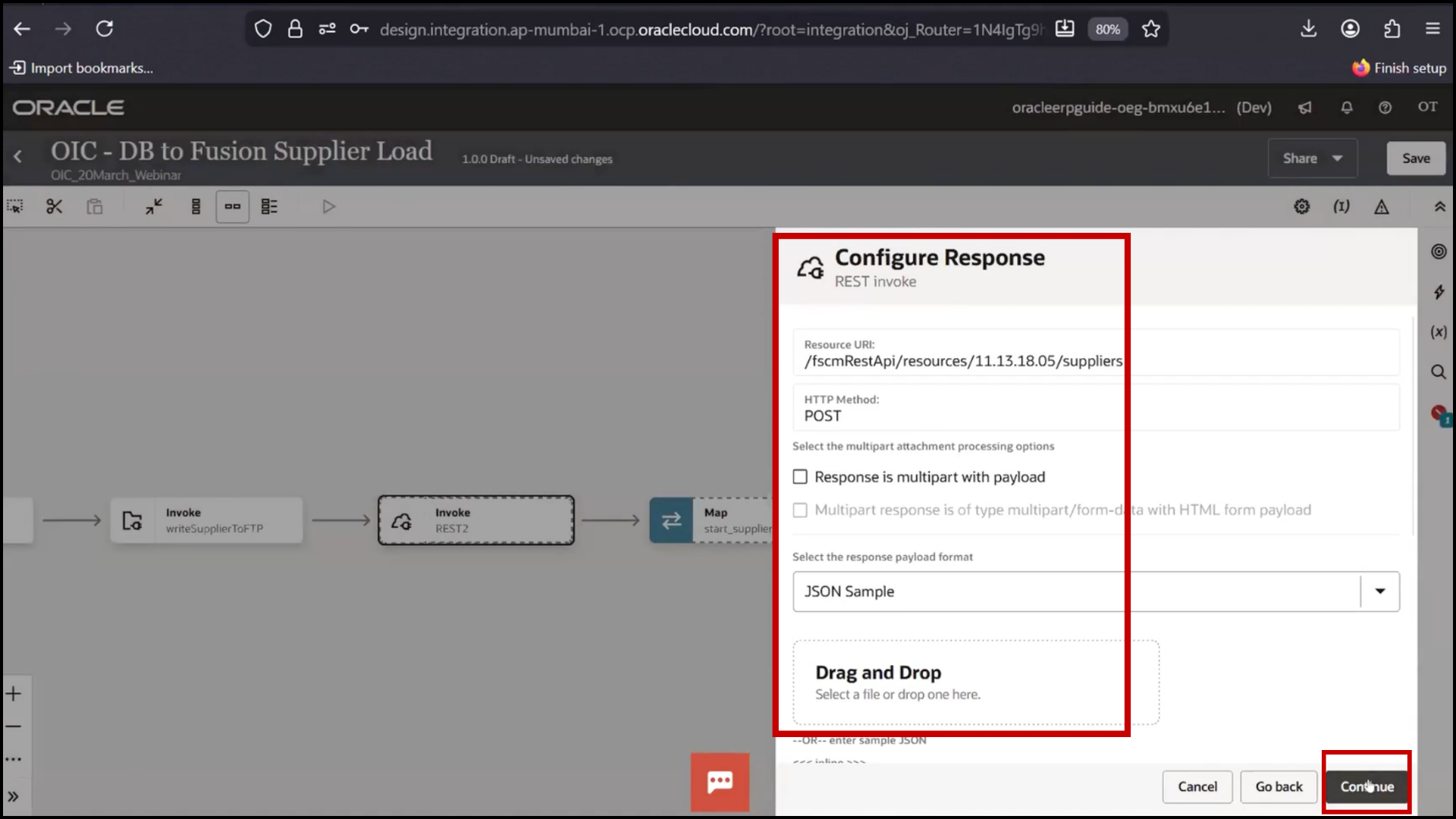The width and height of the screenshot is (1456, 819).
Task: Click the Cut scissors icon
Action: pyautogui.click(x=54, y=206)
